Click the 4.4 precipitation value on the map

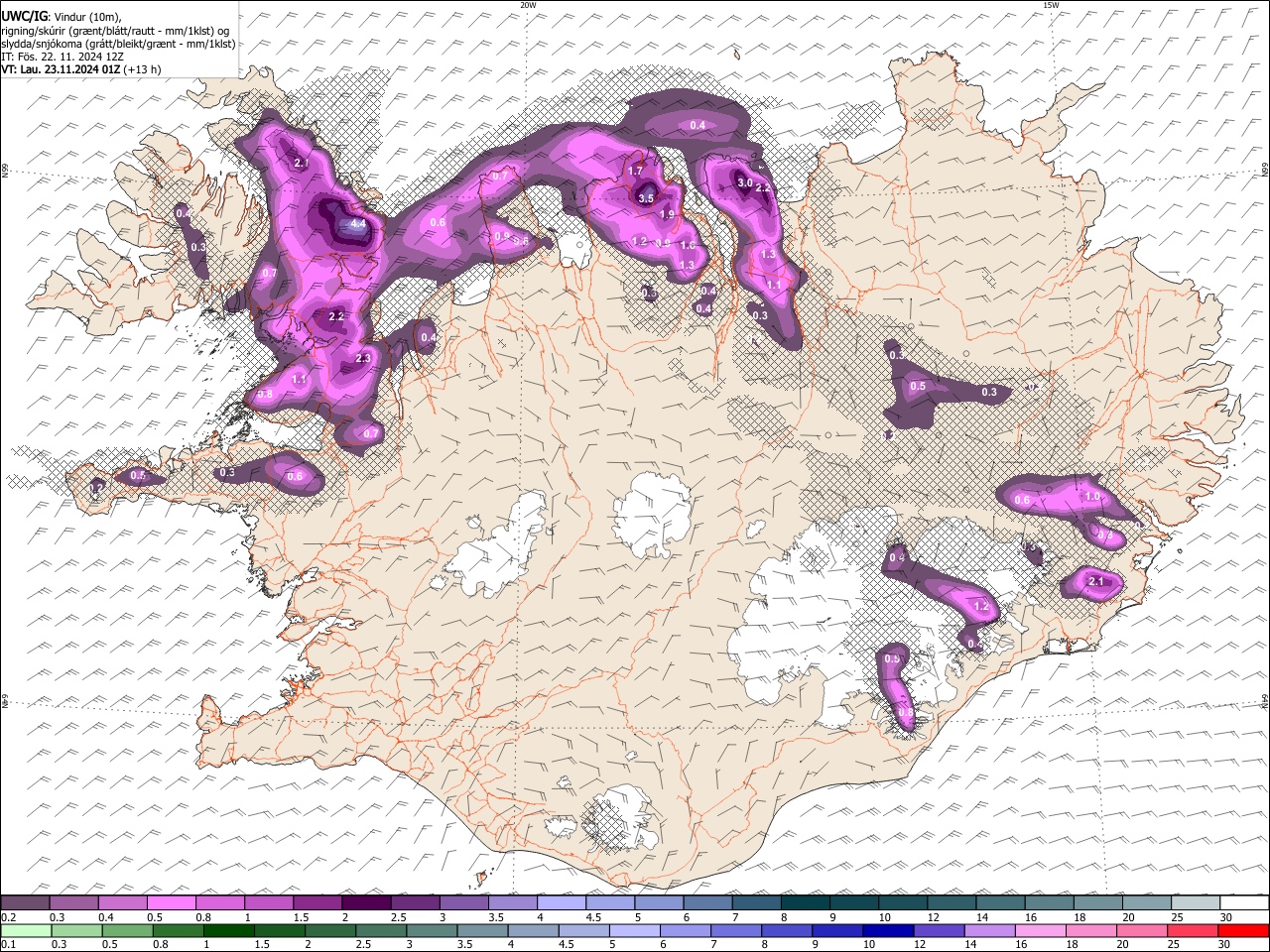(359, 224)
